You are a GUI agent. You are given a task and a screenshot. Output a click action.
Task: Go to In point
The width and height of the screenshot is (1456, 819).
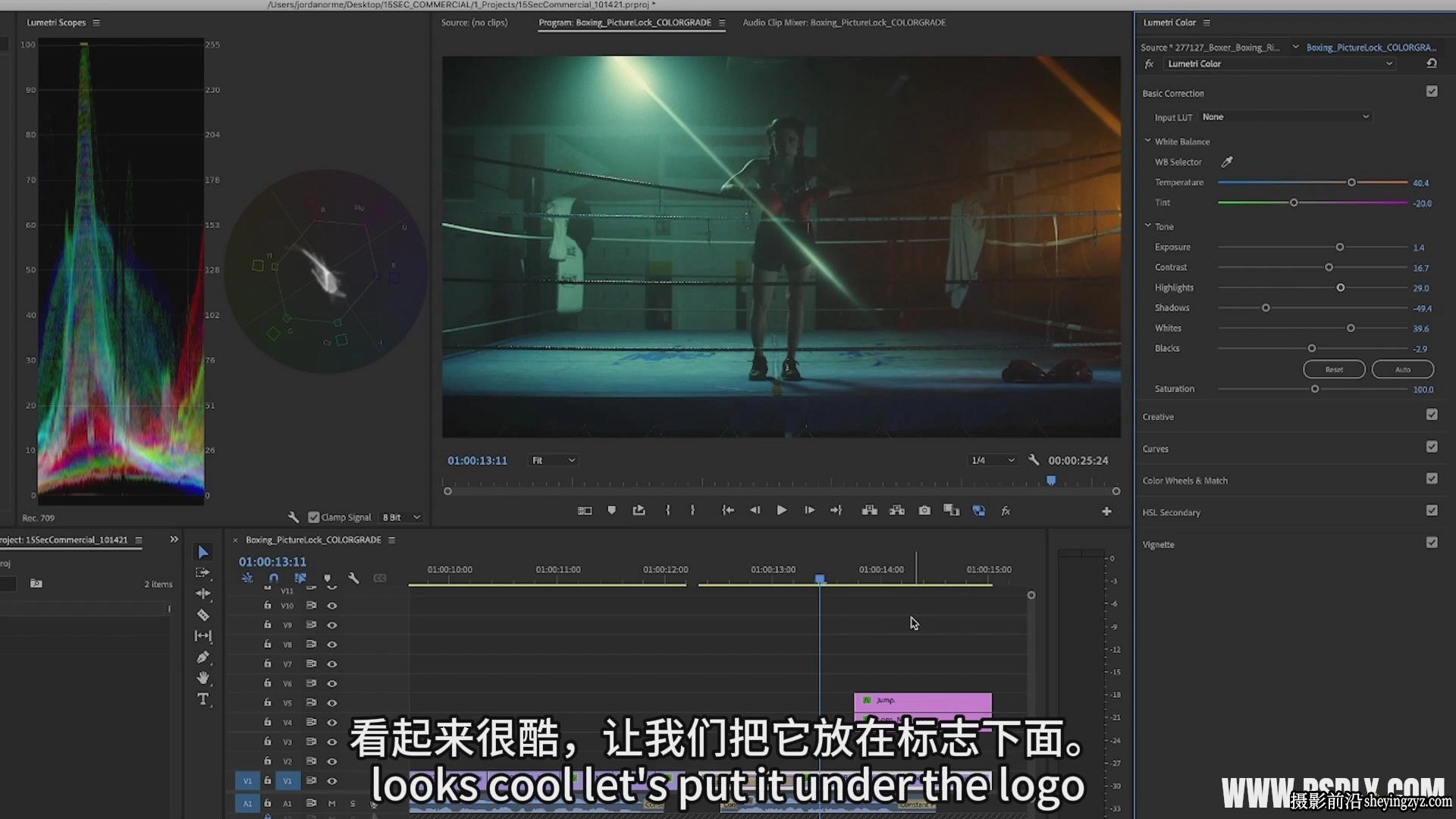[727, 510]
